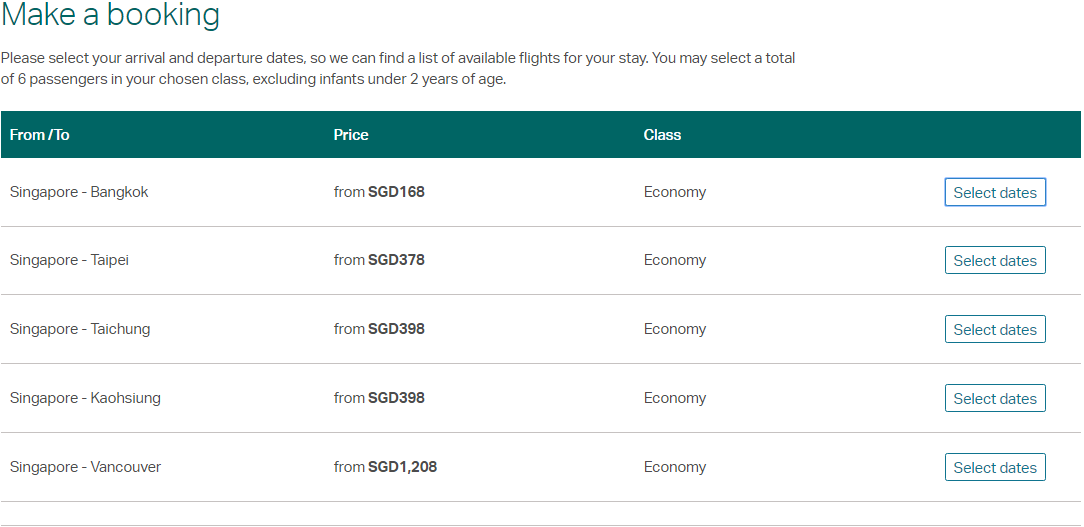
Task: Open Select dates for Singapore - Kaohsiung
Action: coord(995,398)
